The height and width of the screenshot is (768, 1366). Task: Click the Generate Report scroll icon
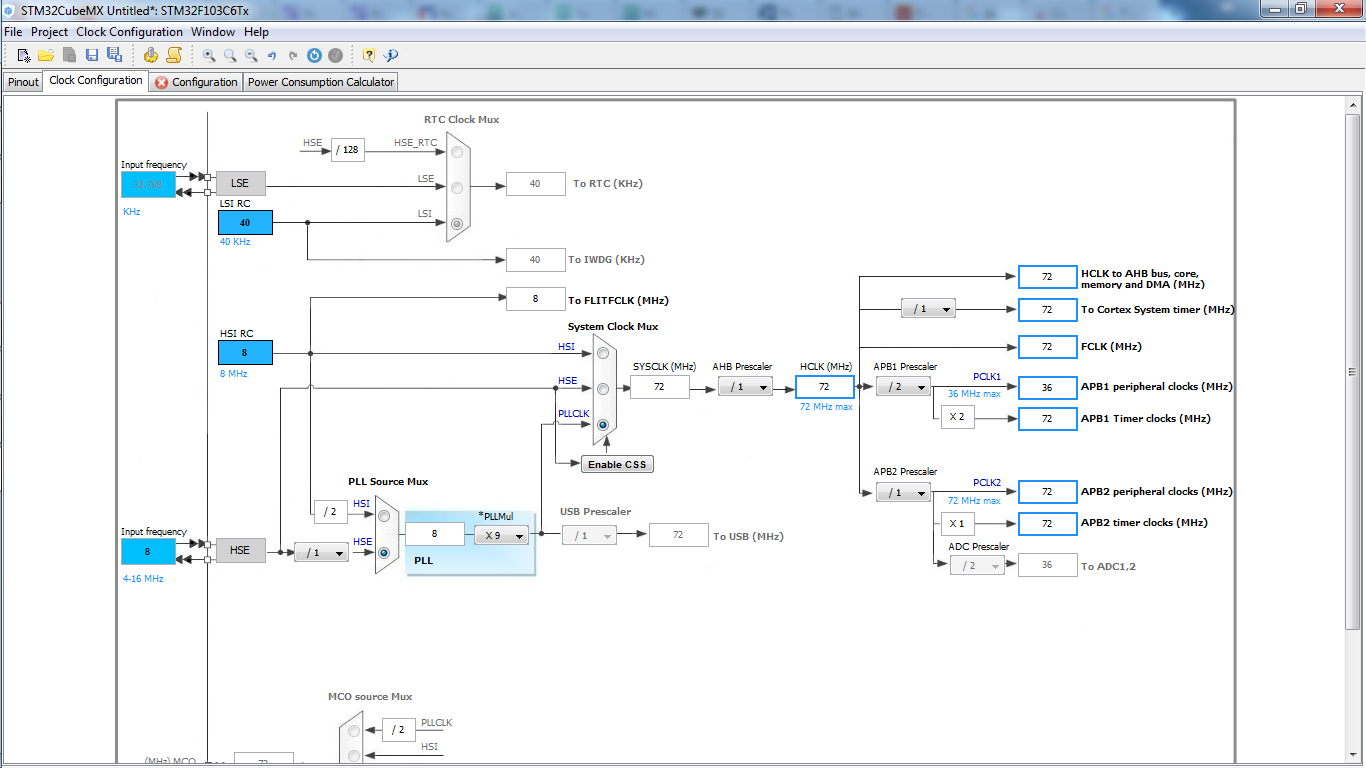(x=174, y=55)
